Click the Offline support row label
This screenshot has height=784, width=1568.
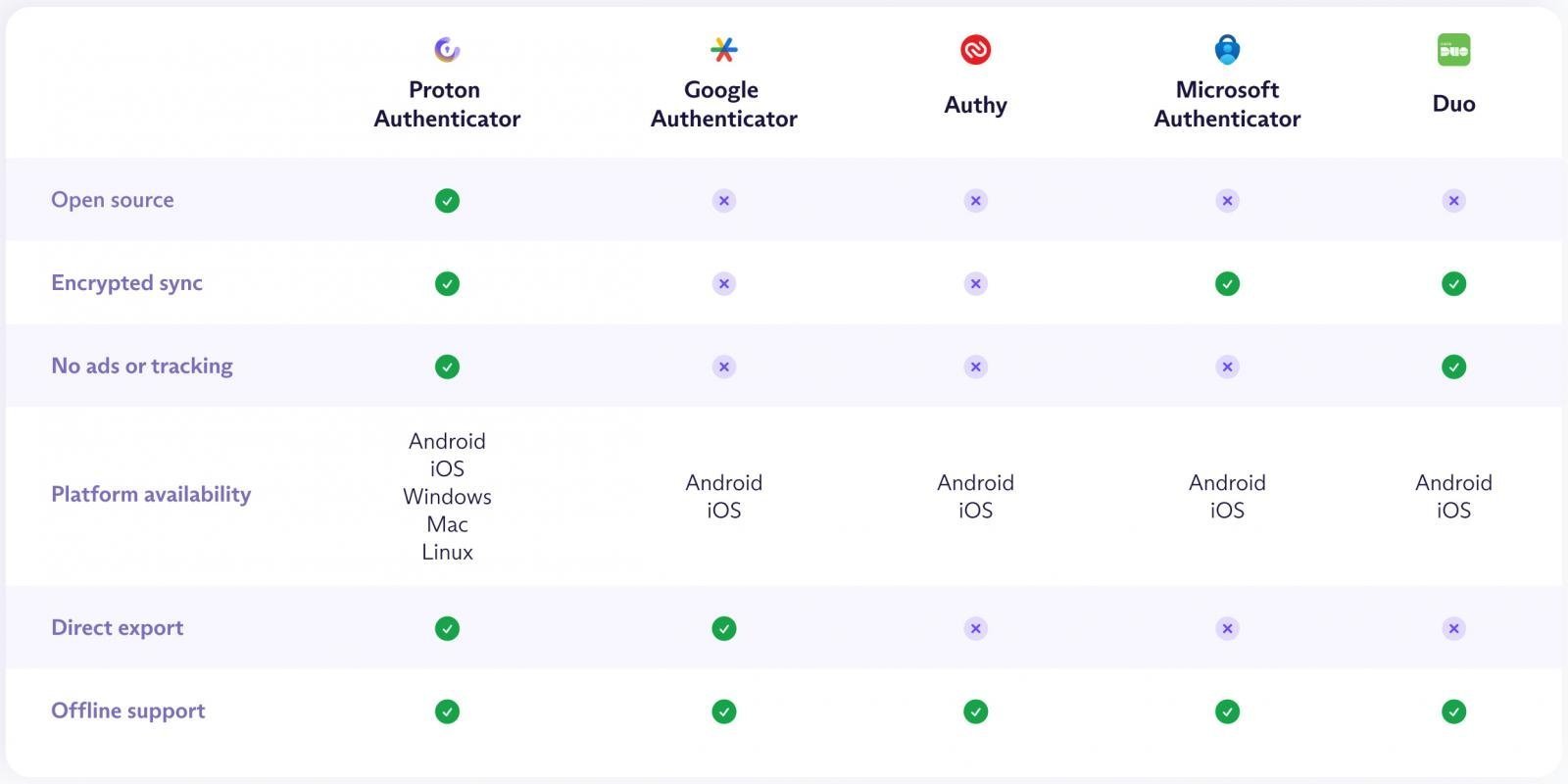(128, 710)
